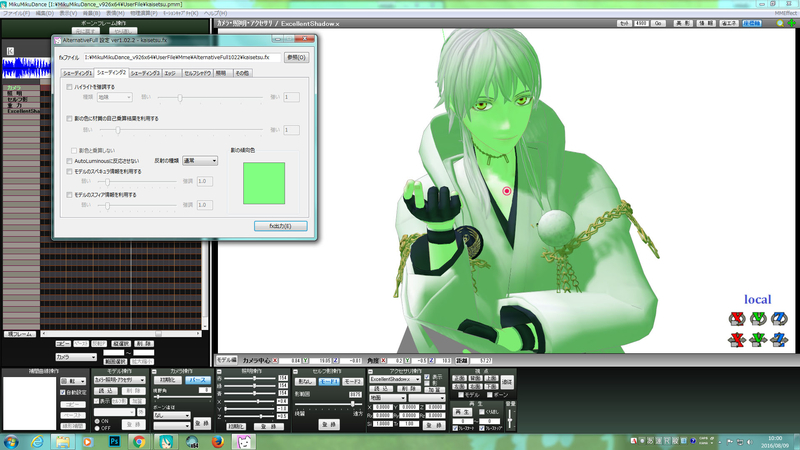Screen dimensions: 800x450
Task: Switch to the セルフシャドウ tab
Action: pos(197,73)
